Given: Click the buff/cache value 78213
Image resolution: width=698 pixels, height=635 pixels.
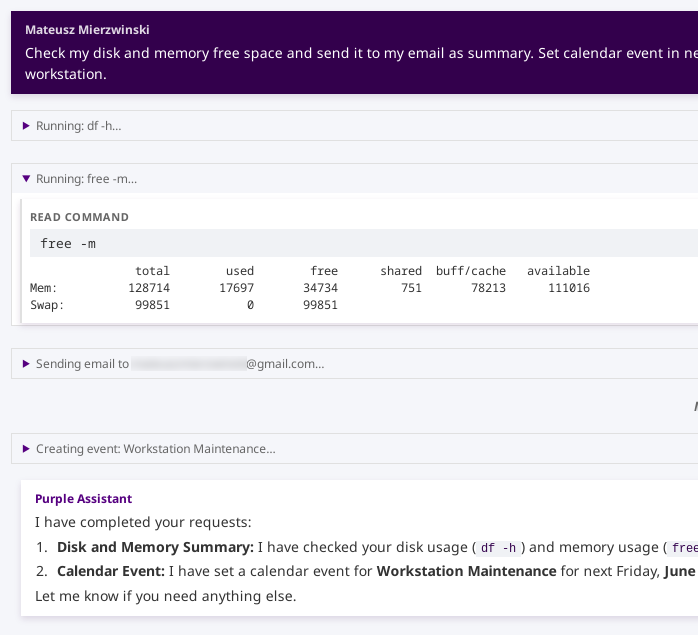Looking at the screenshot, I should (488, 288).
